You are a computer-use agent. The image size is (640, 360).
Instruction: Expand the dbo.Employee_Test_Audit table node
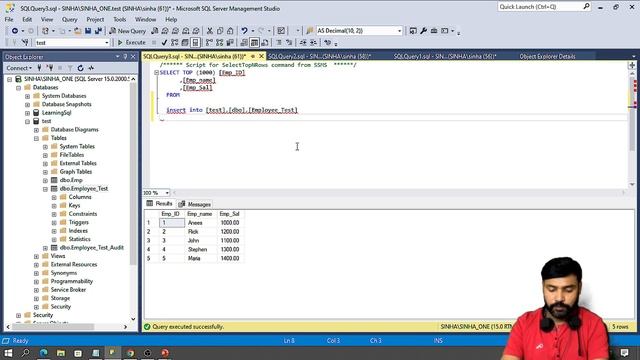45,248
